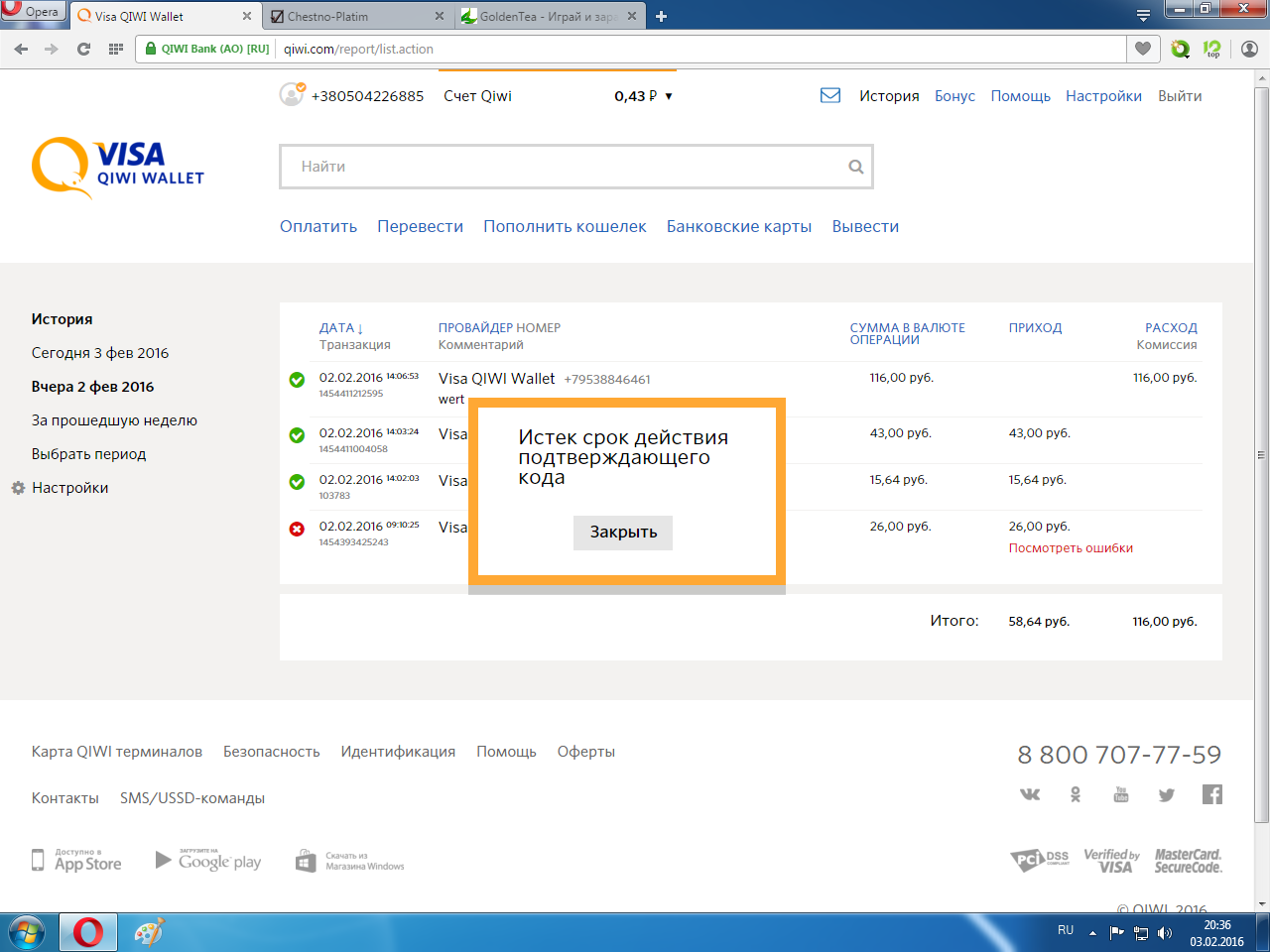Click the browser address bar URL

[358, 49]
